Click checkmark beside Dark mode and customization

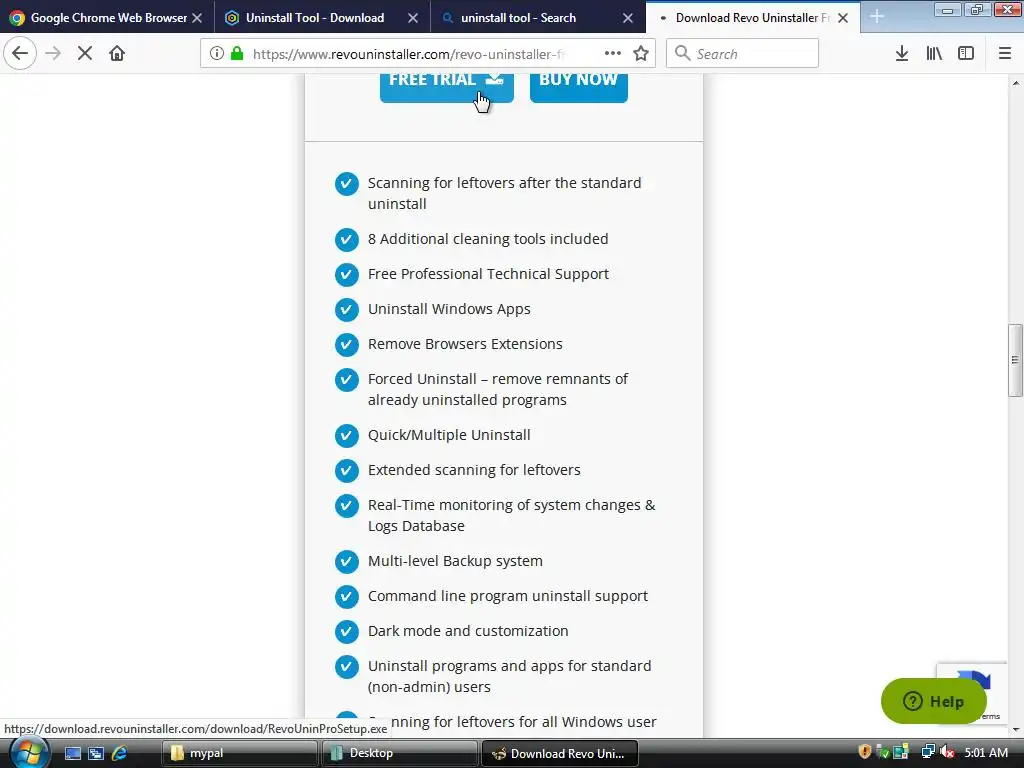point(347,632)
